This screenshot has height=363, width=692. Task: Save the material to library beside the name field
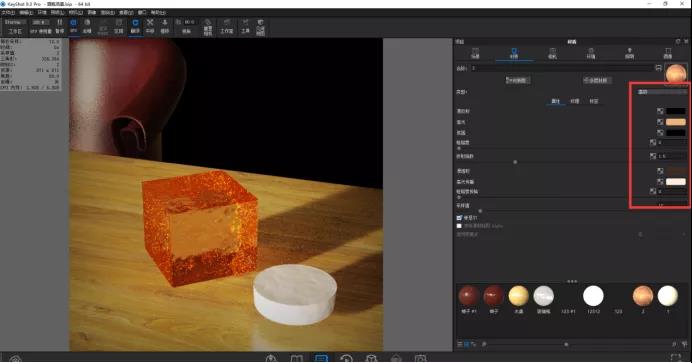pyautogui.click(x=658, y=68)
